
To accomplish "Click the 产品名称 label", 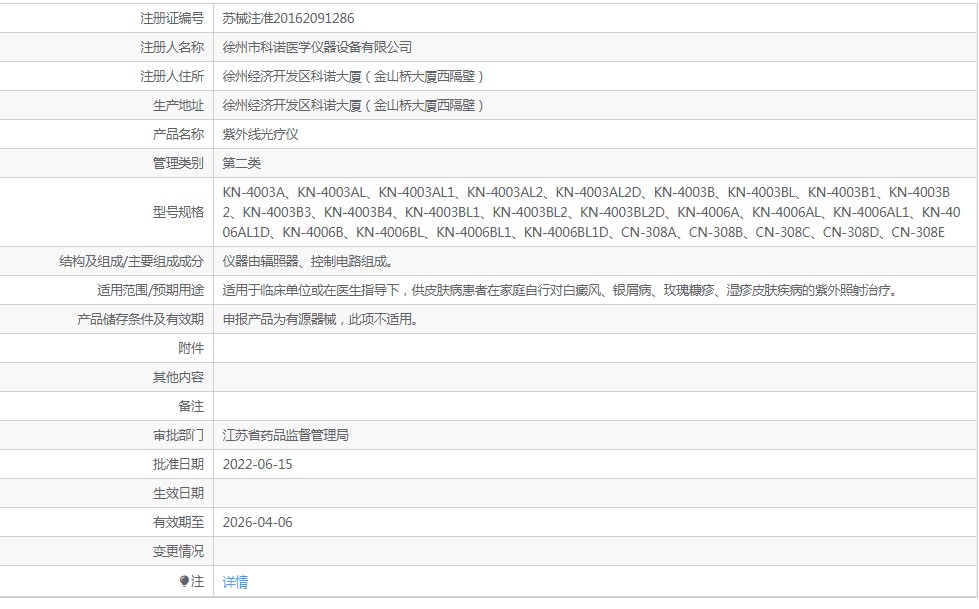I will [178, 134].
